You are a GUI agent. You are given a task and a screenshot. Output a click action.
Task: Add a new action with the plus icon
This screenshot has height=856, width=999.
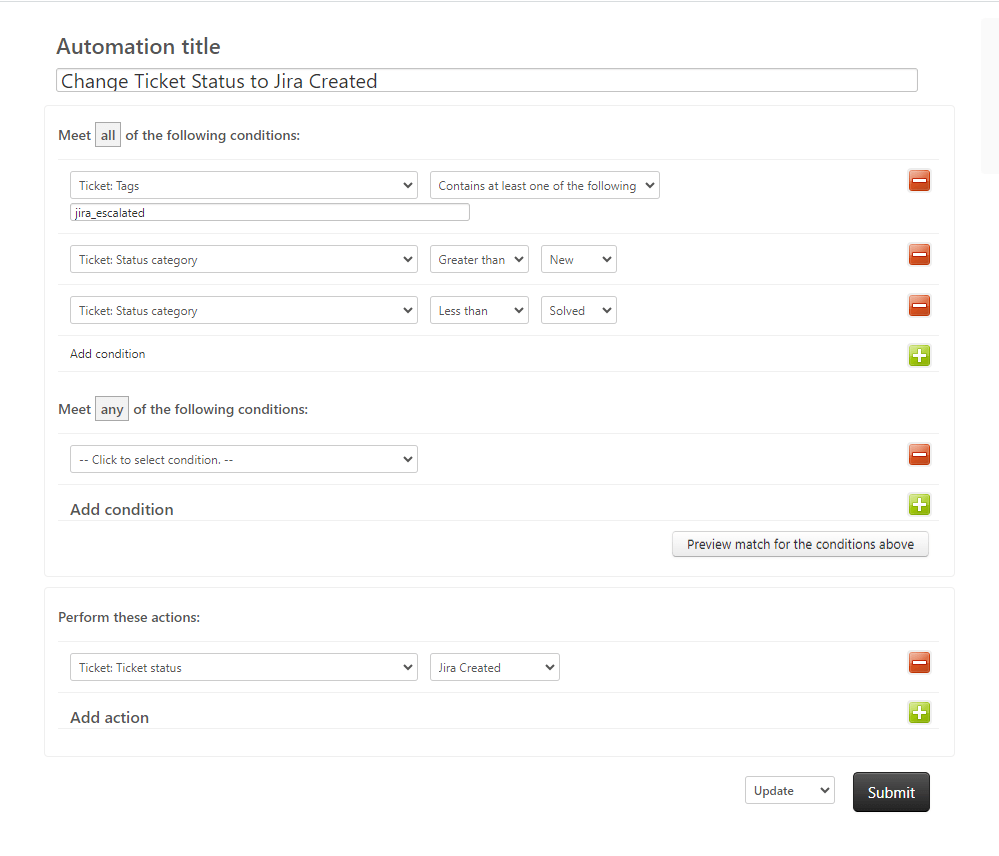pyautogui.click(x=919, y=712)
